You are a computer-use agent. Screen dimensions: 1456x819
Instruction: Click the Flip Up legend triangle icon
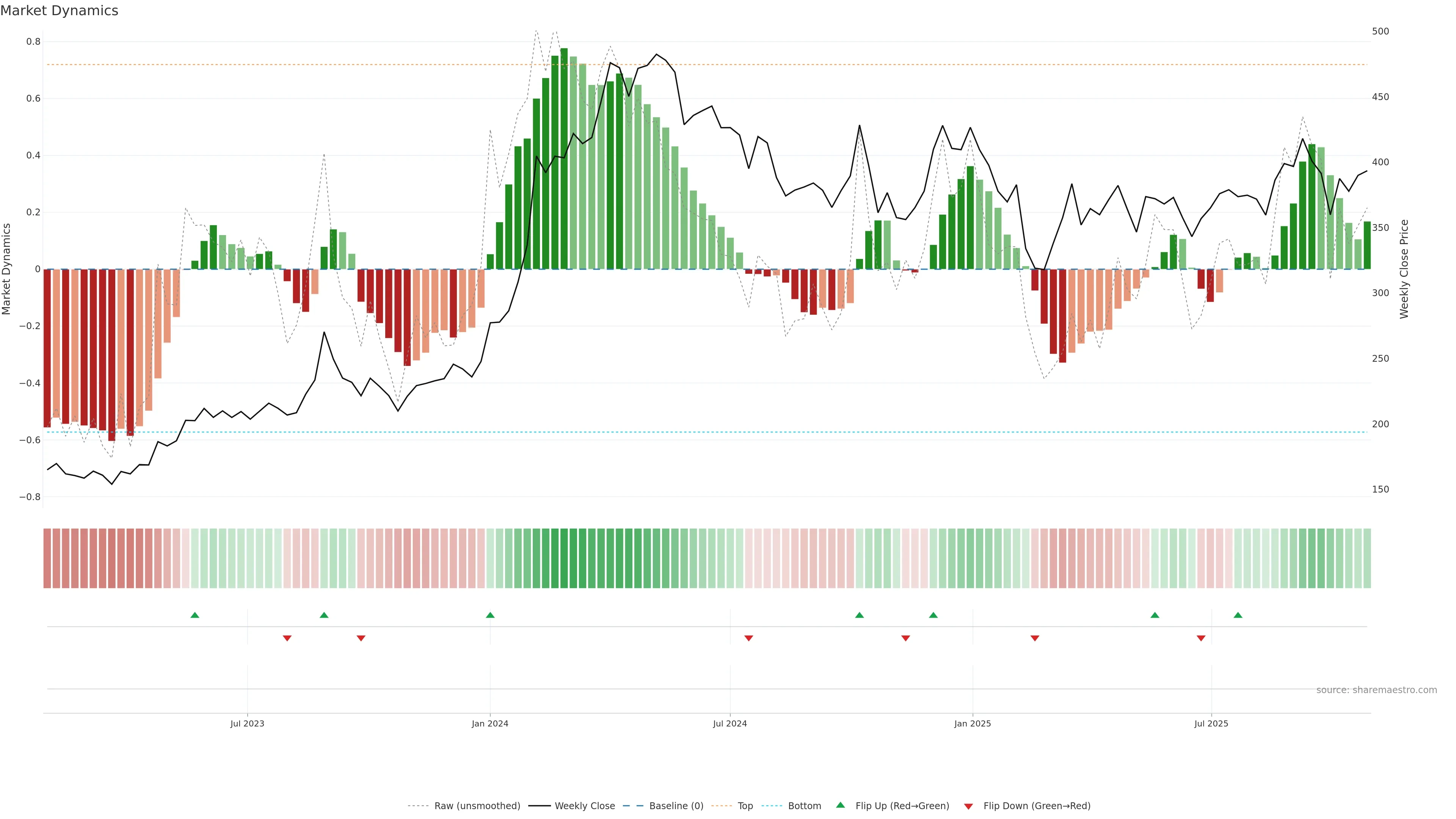pos(840,805)
